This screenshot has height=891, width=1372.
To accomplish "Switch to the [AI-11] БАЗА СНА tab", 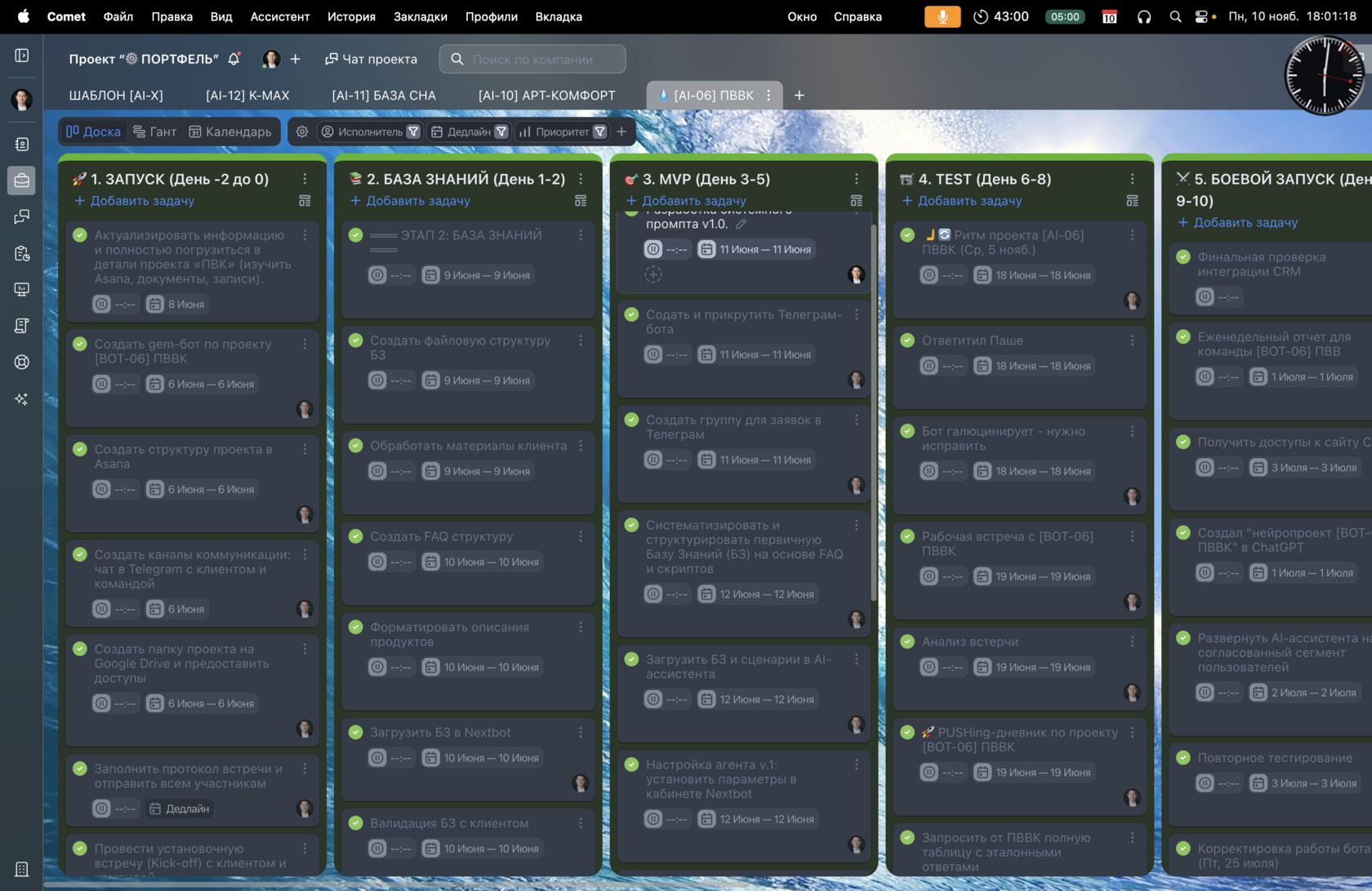I will [x=384, y=96].
